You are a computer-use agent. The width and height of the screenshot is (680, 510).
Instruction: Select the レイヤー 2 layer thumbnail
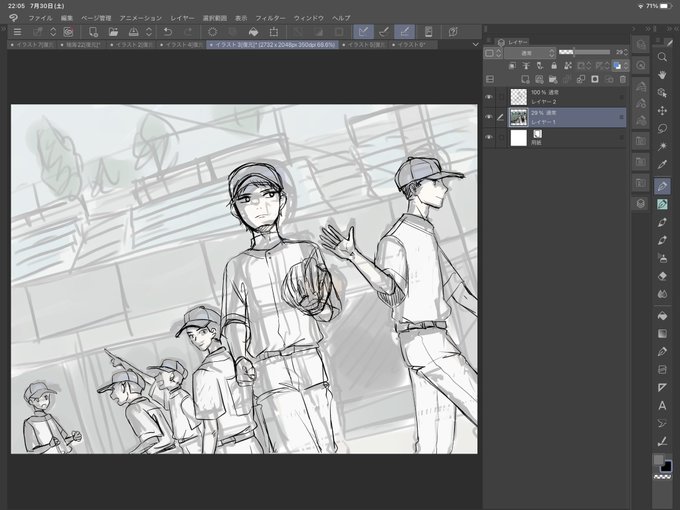pos(518,97)
